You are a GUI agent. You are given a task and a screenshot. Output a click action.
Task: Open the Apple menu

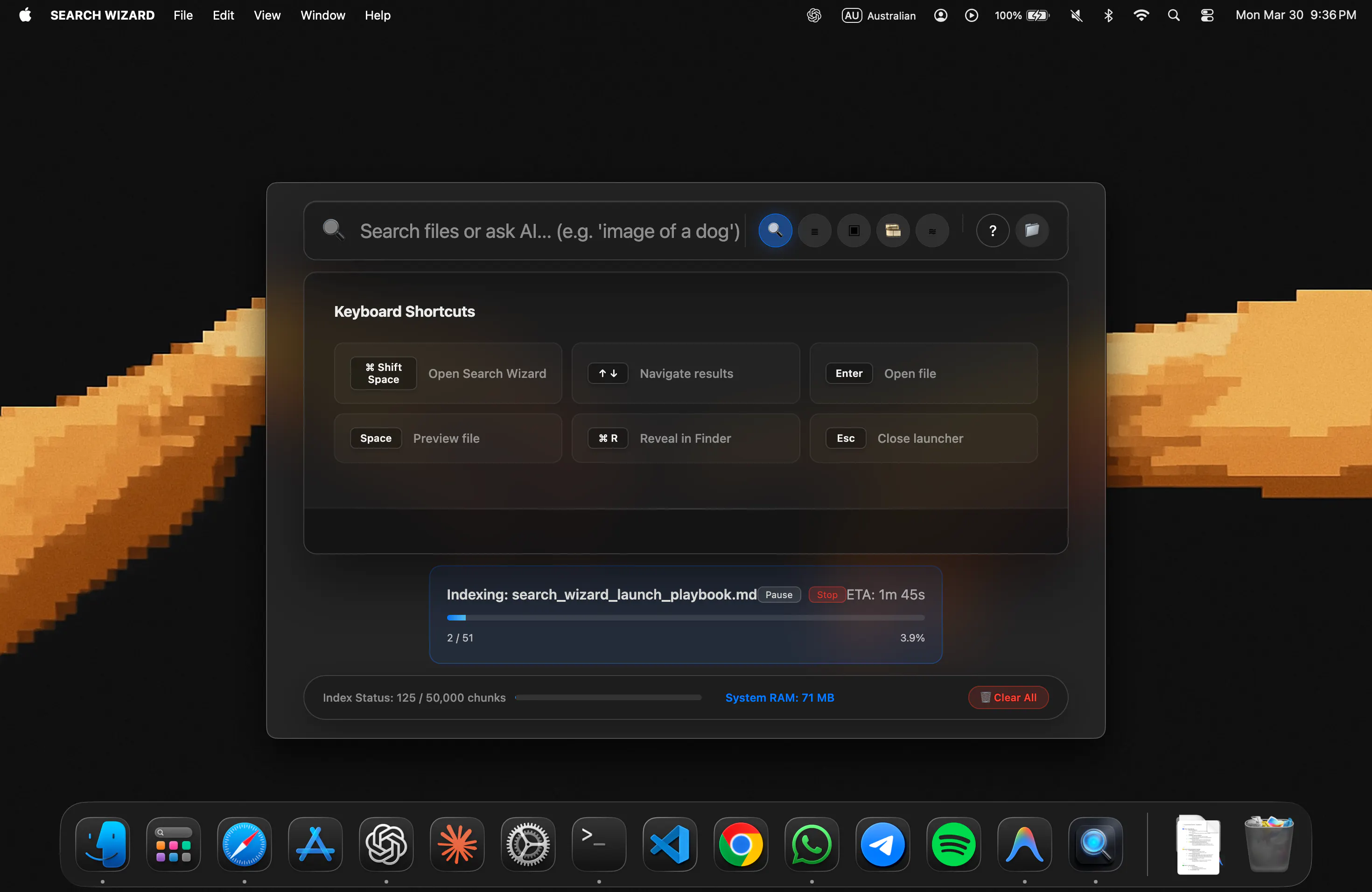[x=25, y=15]
